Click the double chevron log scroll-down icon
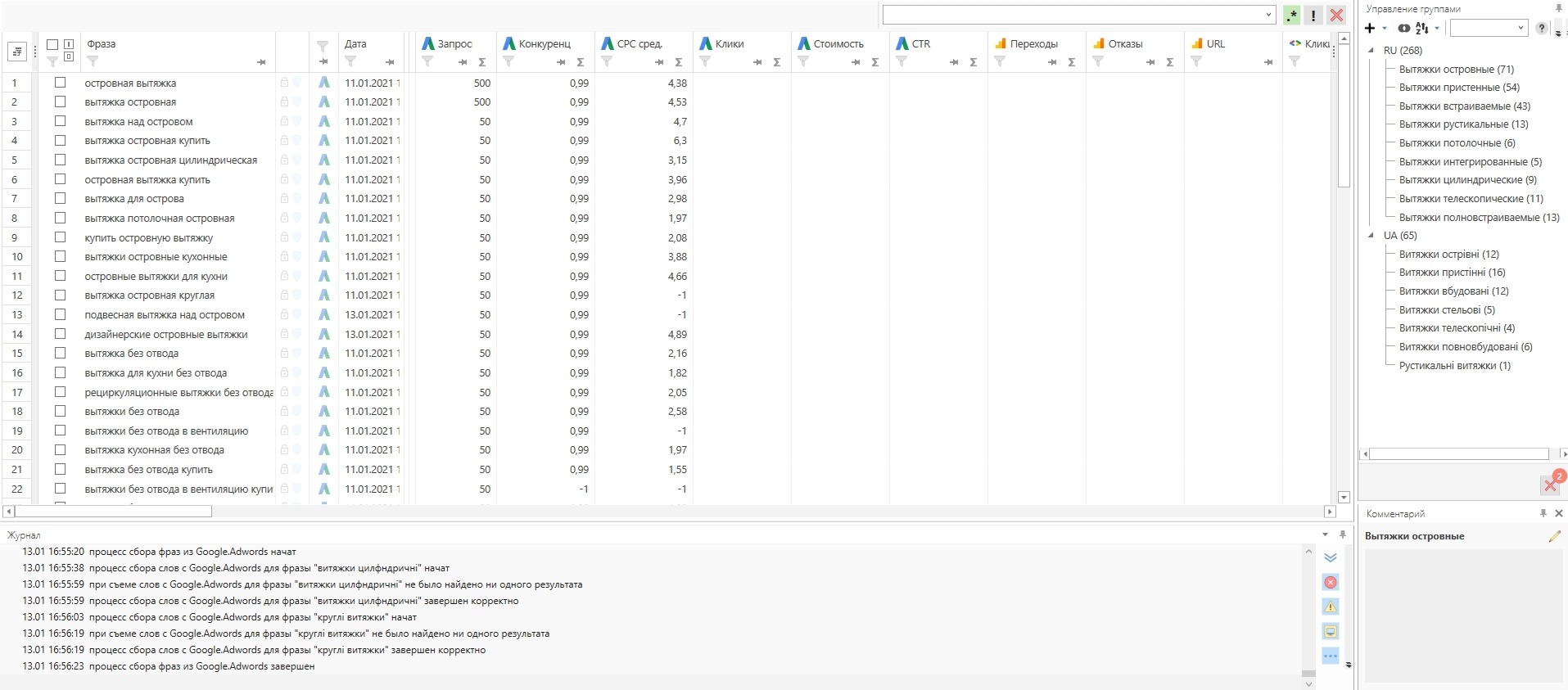This screenshot has width=1568, height=690. click(x=1331, y=557)
